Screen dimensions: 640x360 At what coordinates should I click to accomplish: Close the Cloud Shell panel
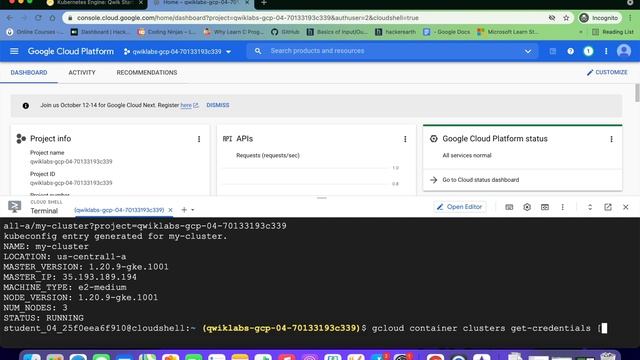click(x=626, y=207)
